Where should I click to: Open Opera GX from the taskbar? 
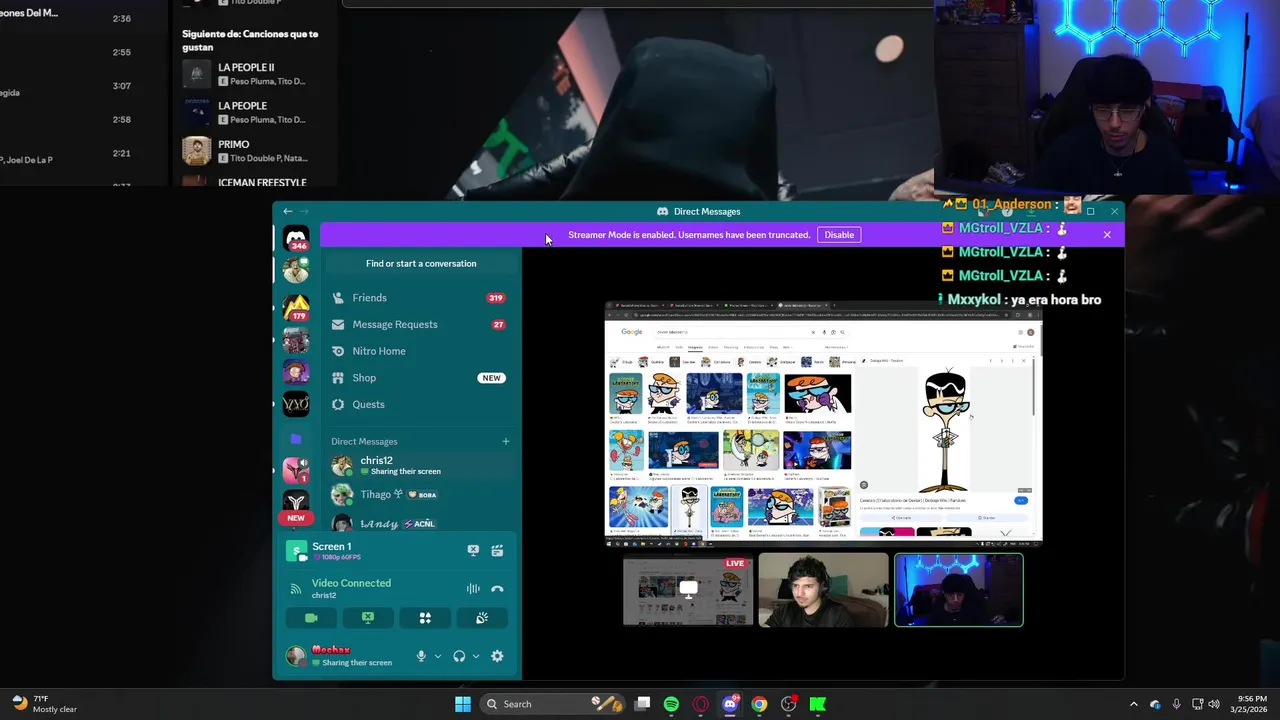(701, 704)
